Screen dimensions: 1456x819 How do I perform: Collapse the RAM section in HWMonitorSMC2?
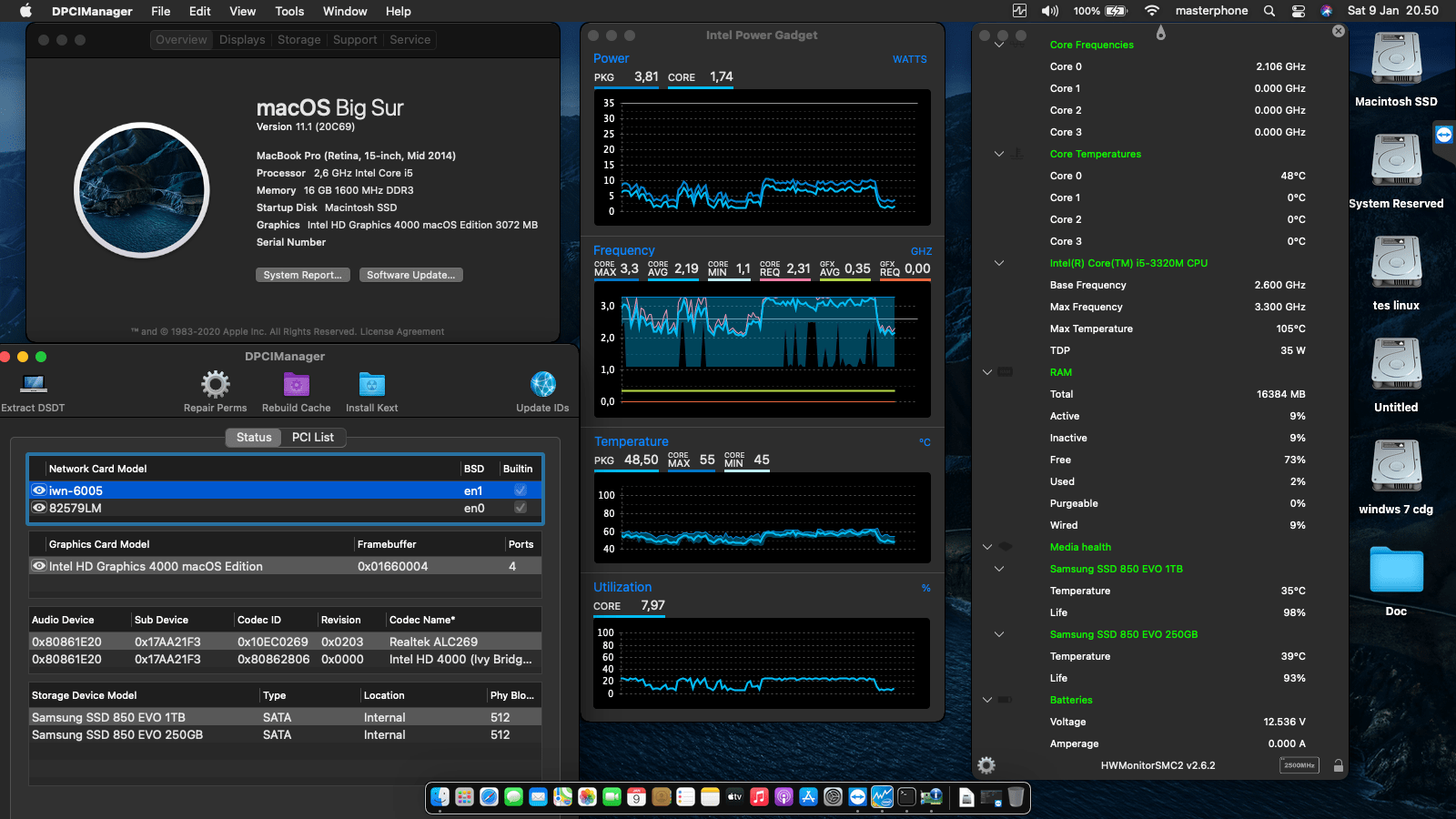tap(987, 372)
